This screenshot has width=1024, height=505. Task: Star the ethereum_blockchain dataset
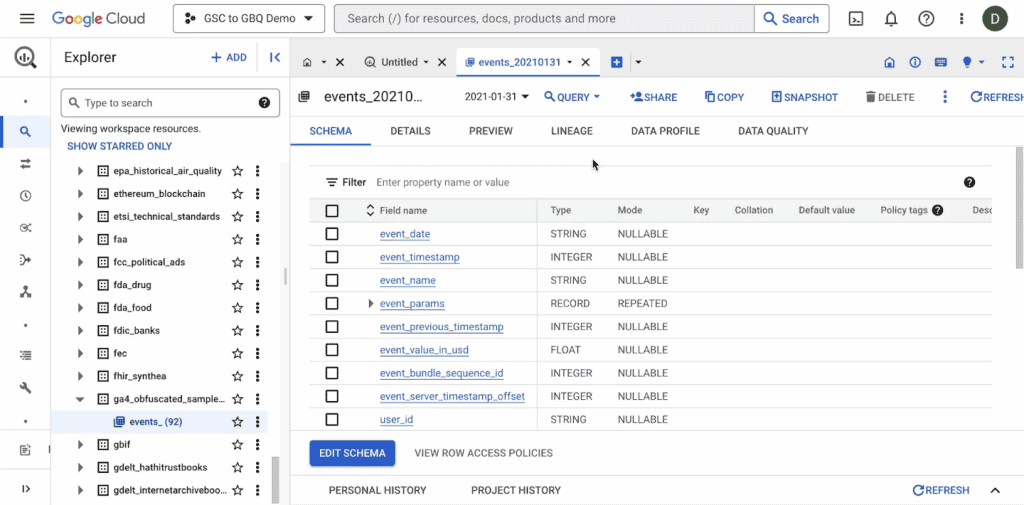pyautogui.click(x=238, y=194)
